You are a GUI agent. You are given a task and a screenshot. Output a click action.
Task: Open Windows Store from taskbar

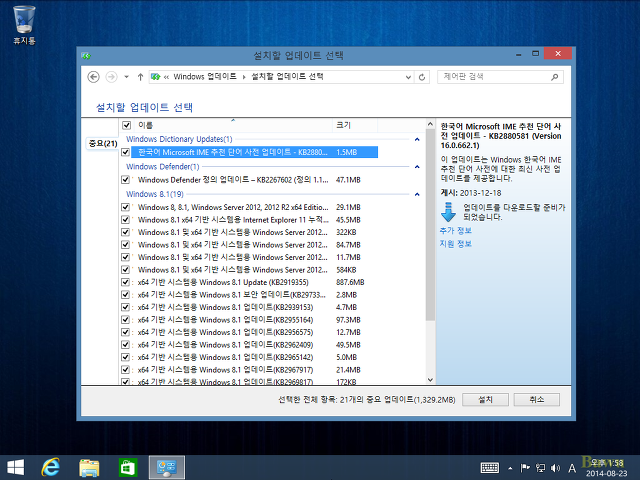coord(128,467)
